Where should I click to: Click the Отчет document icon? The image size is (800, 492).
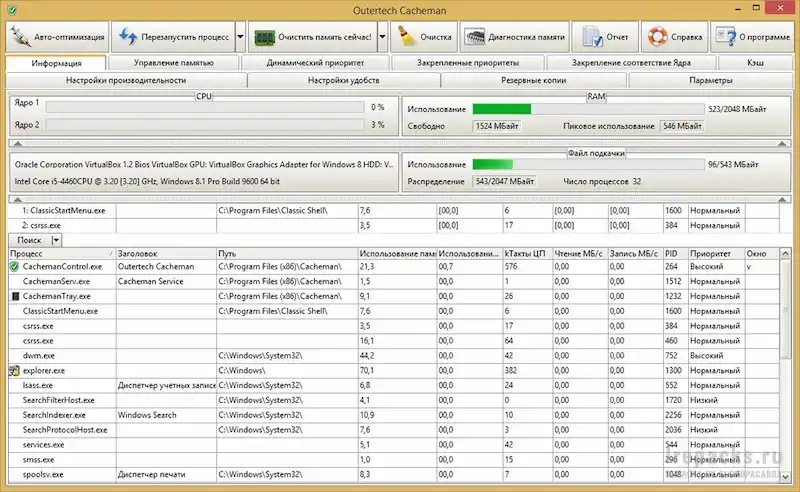[592, 37]
